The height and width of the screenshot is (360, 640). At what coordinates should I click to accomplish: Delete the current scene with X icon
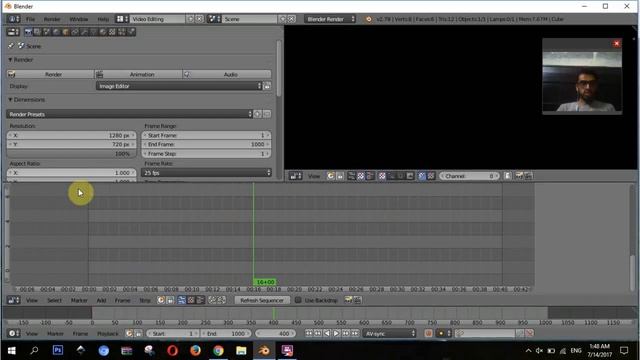pyautogui.click(x=291, y=19)
